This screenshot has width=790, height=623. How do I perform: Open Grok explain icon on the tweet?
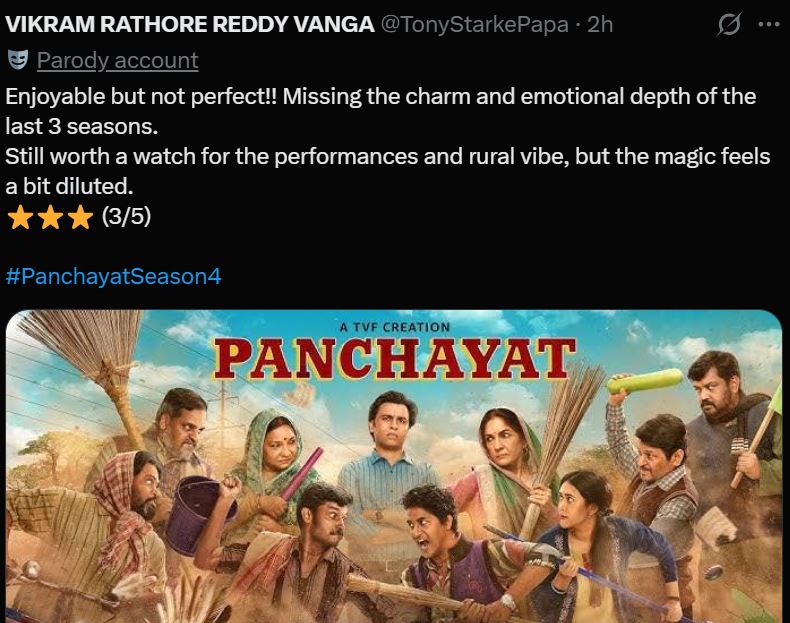(729, 24)
